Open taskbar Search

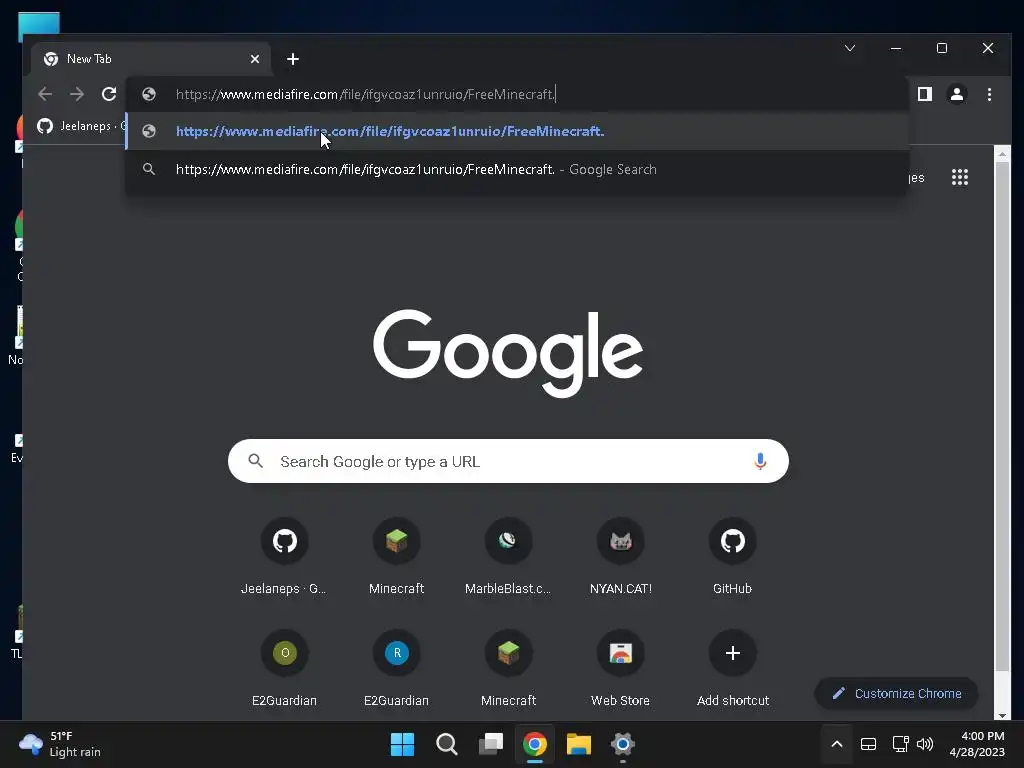[x=447, y=744]
